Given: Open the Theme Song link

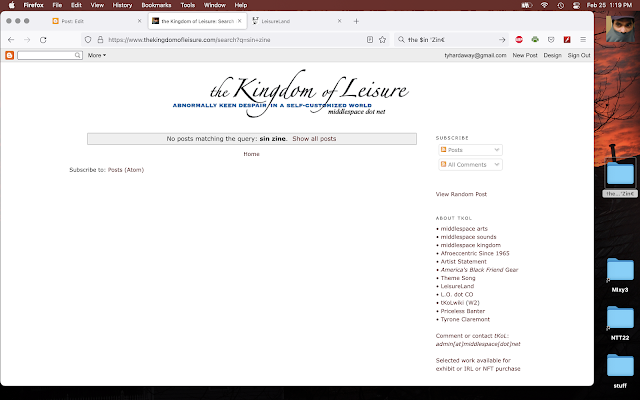Looking at the screenshot, I should point(458,278).
